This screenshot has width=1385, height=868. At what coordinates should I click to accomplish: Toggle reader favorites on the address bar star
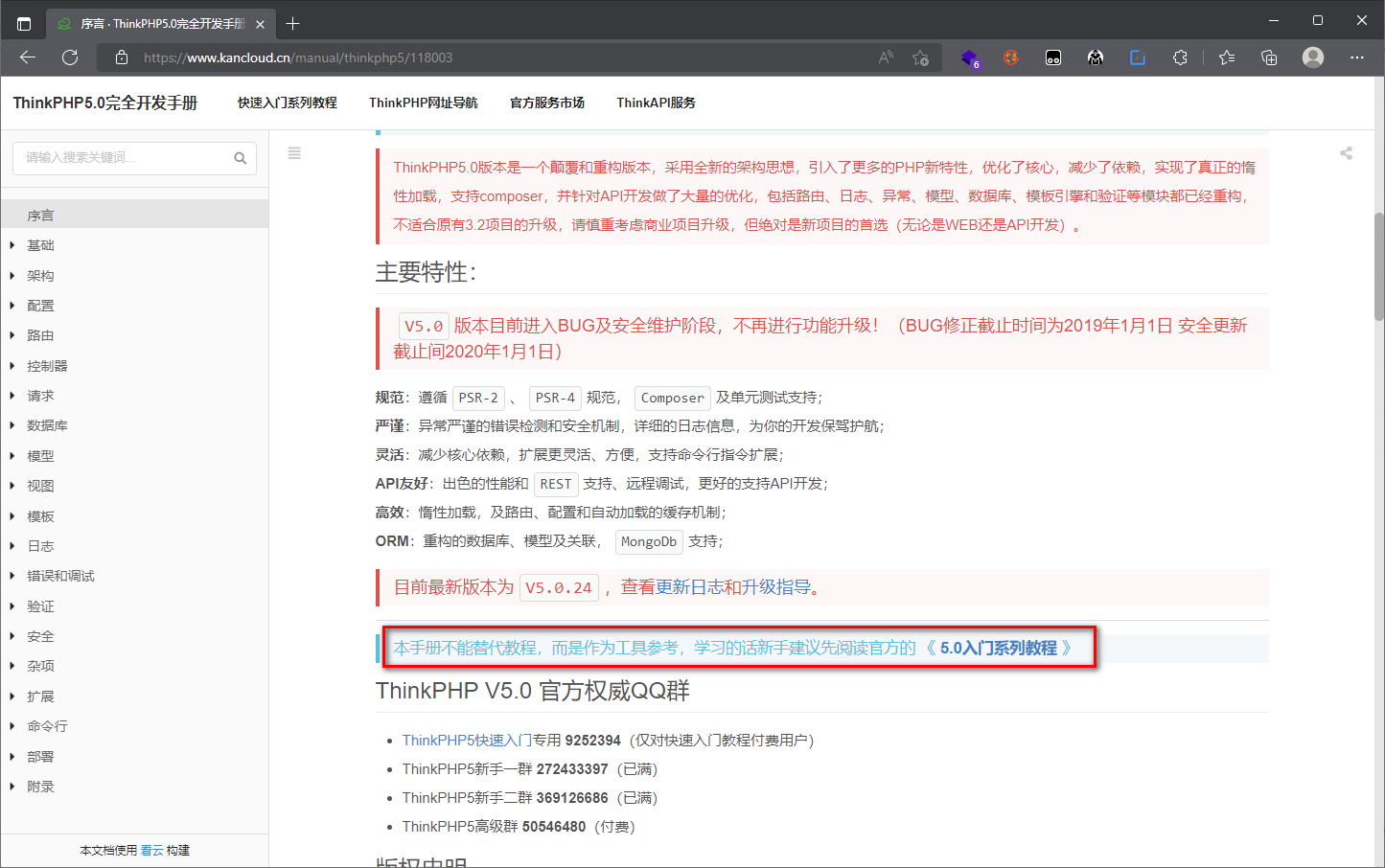tap(921, 57)
